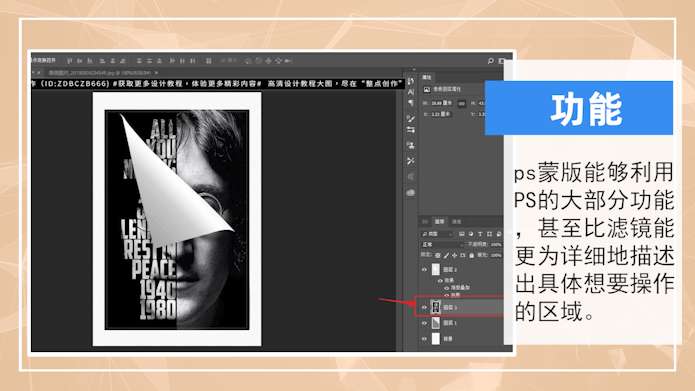Open the Character panel icon (A)
The width and height of the screenshot is (695, 391).
[x=411, y=92]
